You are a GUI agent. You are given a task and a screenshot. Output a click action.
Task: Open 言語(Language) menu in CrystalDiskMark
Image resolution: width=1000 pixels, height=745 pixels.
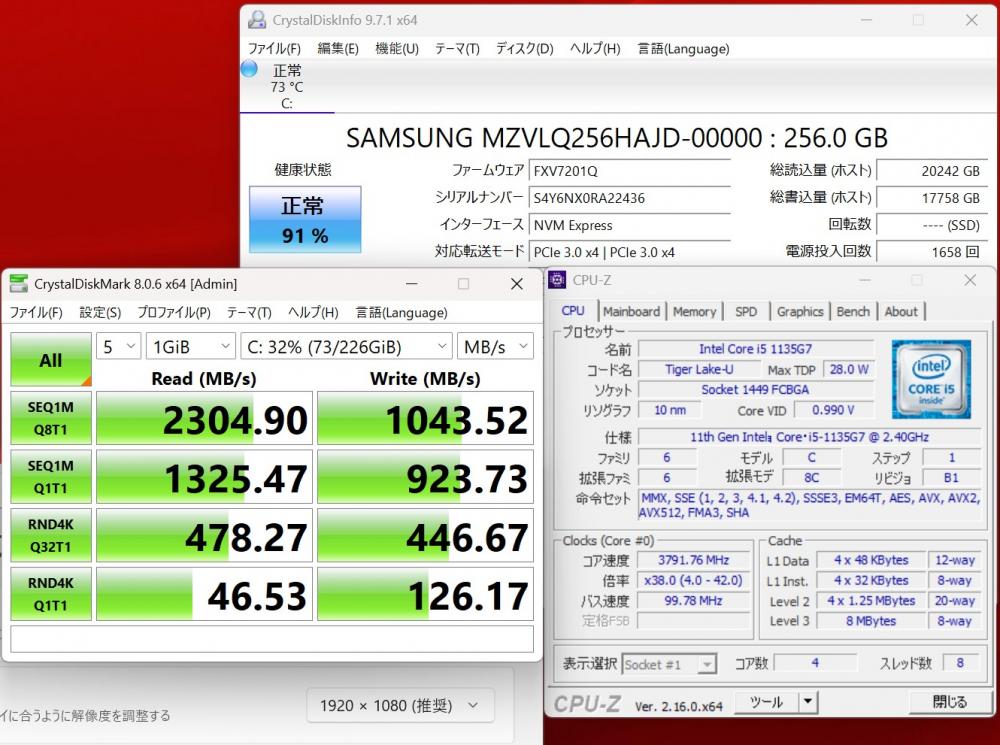tap(402, 313)
